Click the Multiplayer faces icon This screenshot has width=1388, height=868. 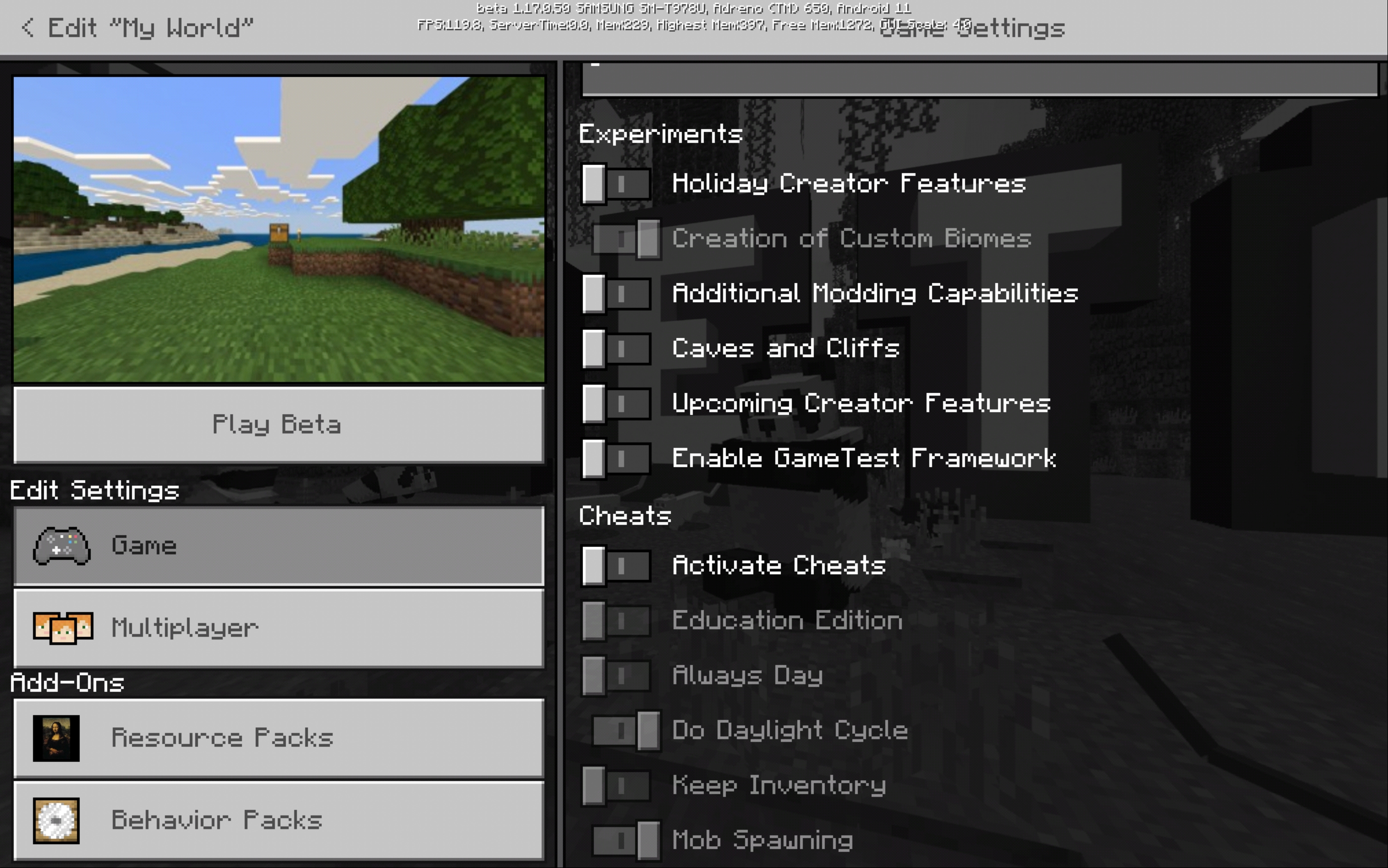click(x=62, y=627)
